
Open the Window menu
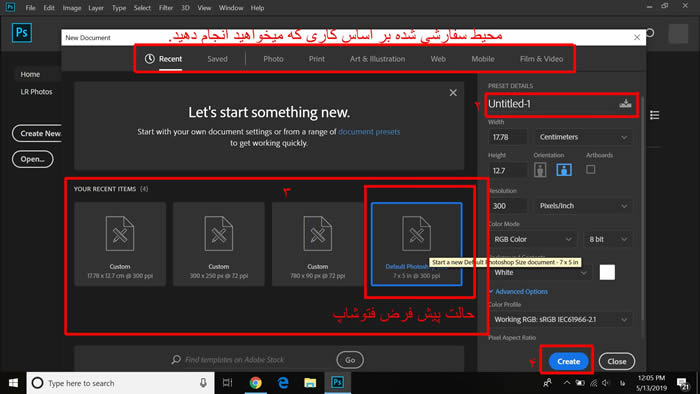[x=231, y=8]
